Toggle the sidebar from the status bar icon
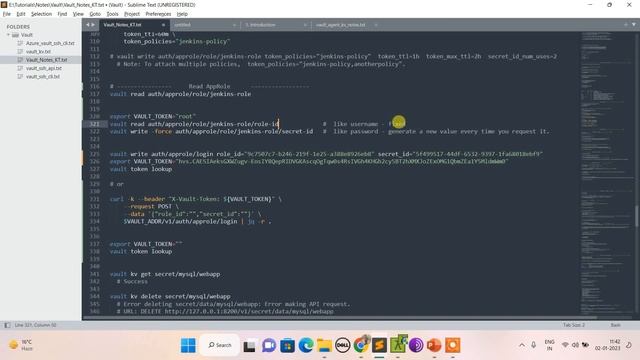 pyautogui.click(x=7, y=325)
